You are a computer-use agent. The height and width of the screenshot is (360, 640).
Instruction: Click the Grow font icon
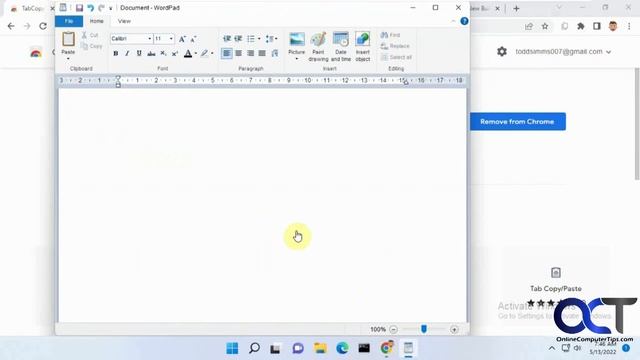pyautogui.click(x=182, y=39)
